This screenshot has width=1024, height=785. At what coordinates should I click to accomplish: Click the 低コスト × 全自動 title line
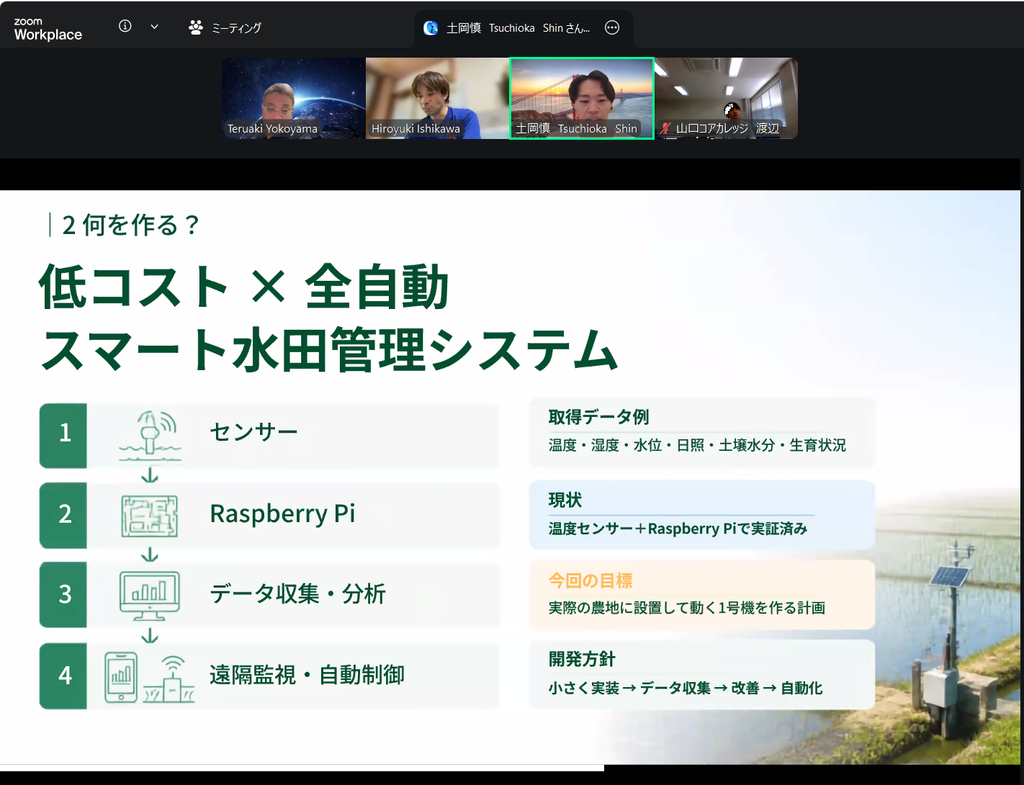tap(244, 285)
